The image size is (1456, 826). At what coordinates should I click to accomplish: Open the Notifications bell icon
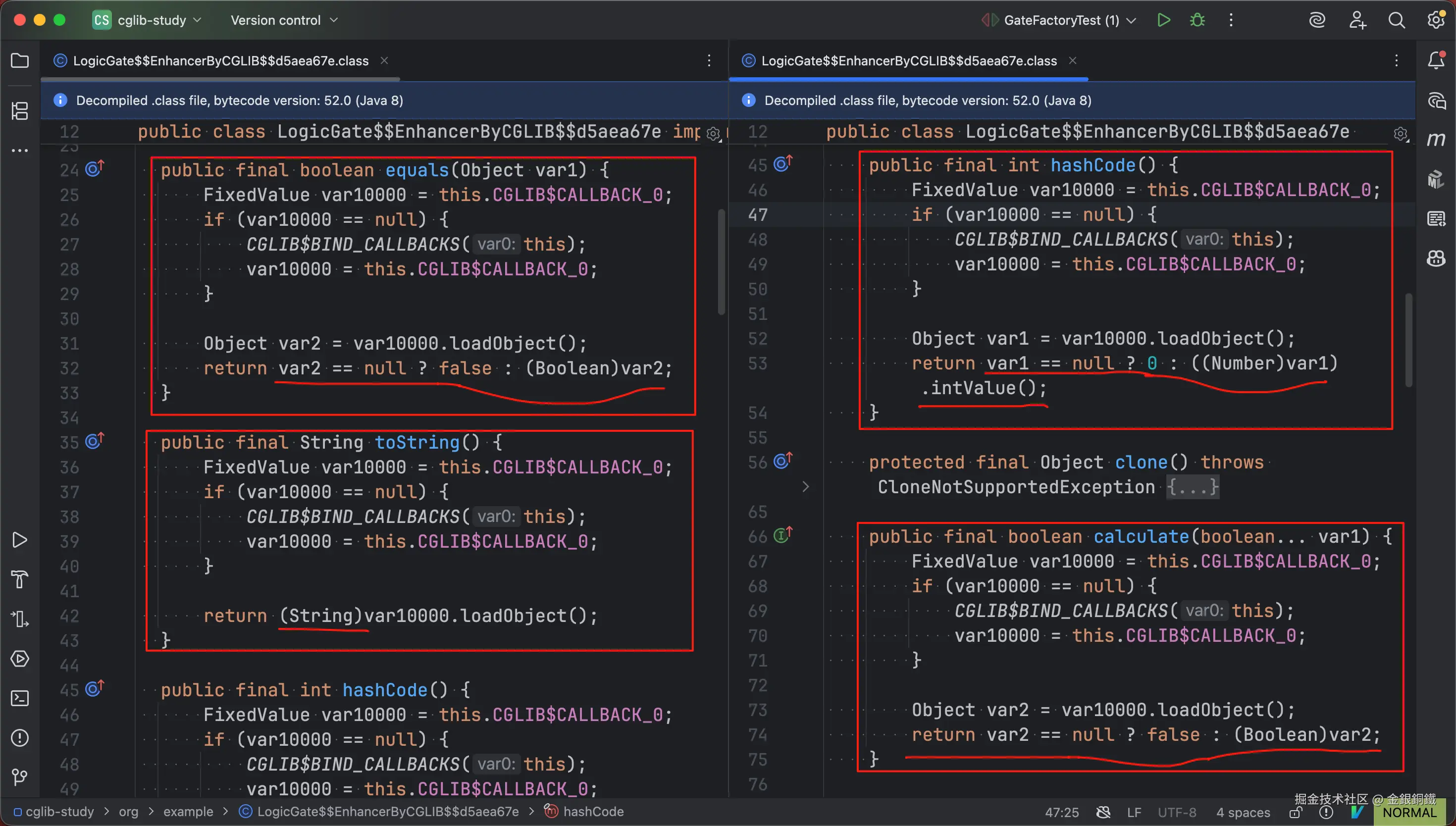[x=1436, y=61]
